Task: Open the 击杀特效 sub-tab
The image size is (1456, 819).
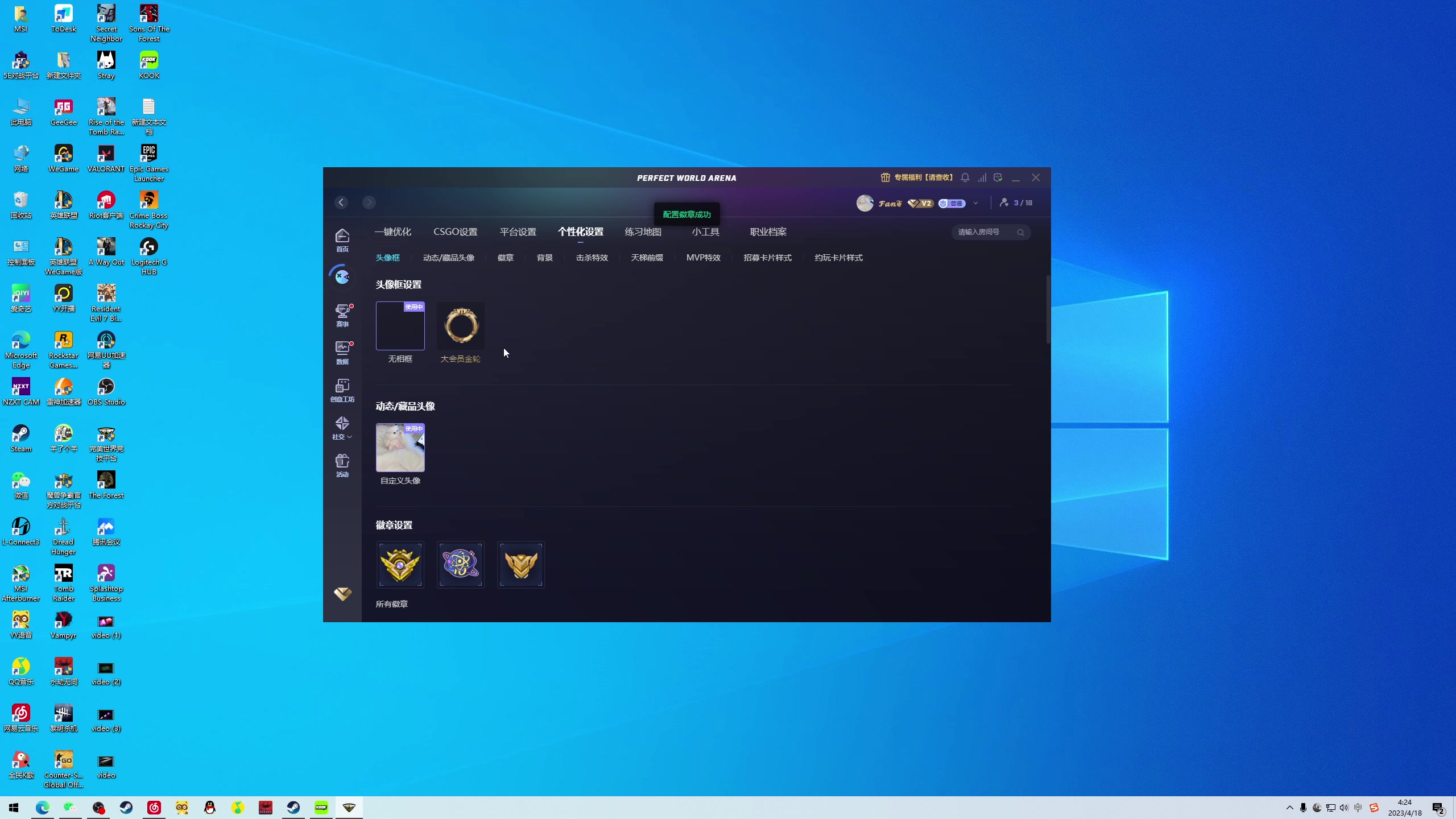Action: [x=591, y=258]
